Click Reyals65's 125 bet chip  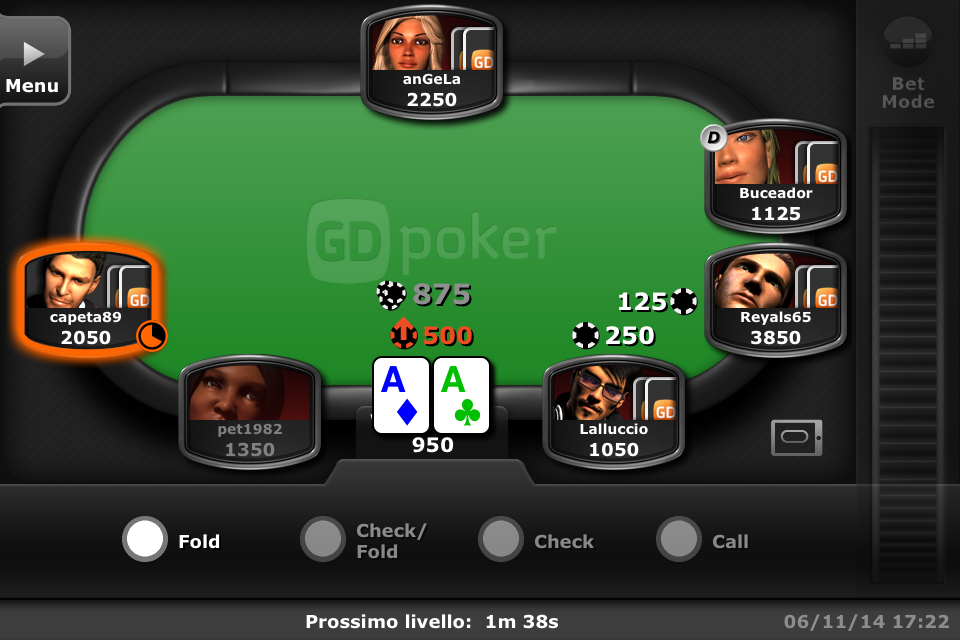683,301
